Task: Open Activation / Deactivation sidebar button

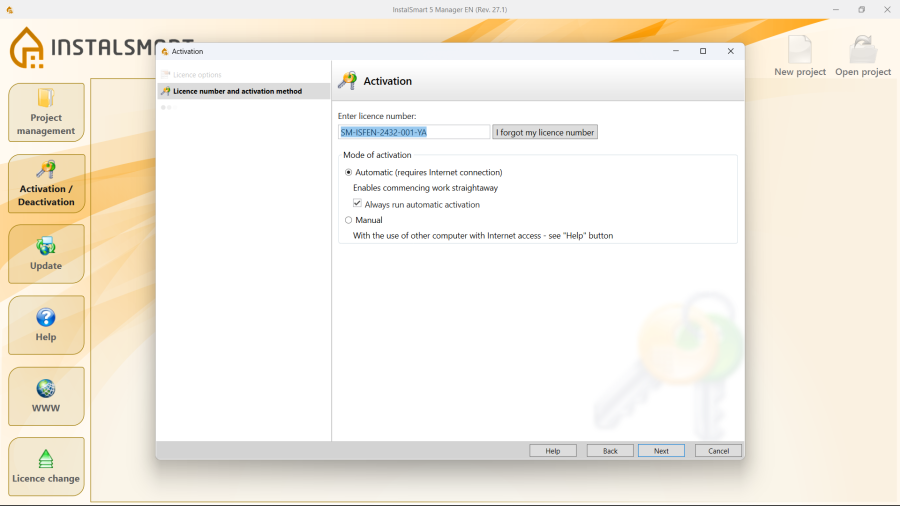Action: tap(46, 184)
